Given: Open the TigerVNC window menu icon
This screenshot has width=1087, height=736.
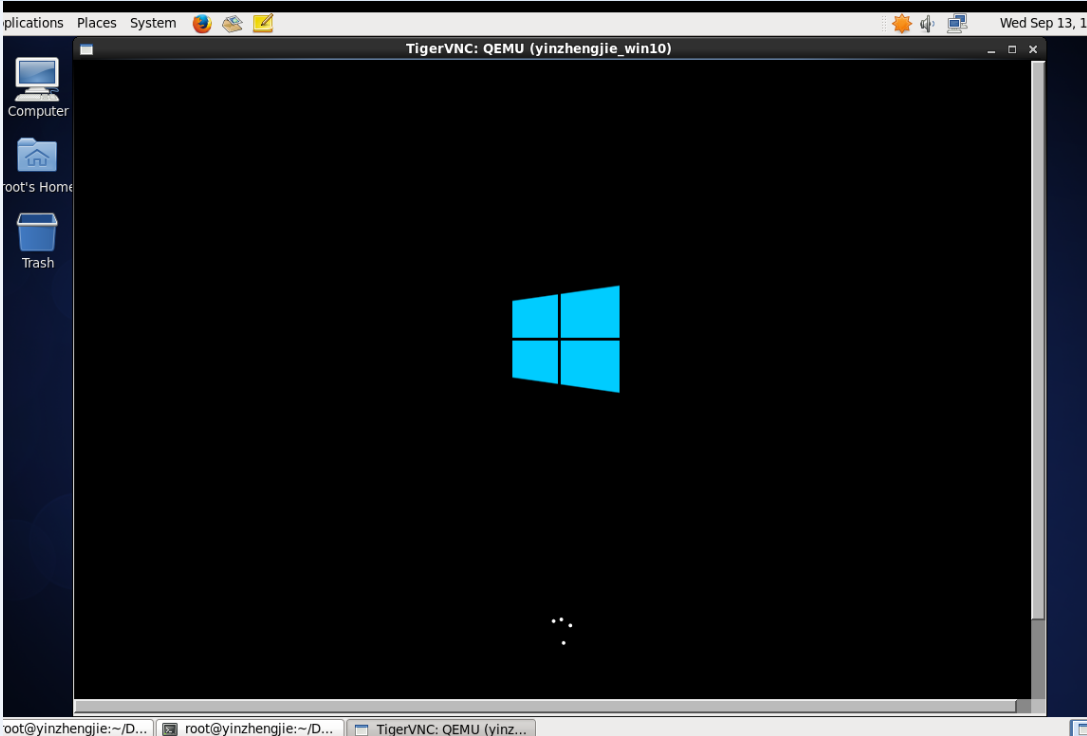Looking at the screenshot, I should point(86,49).
